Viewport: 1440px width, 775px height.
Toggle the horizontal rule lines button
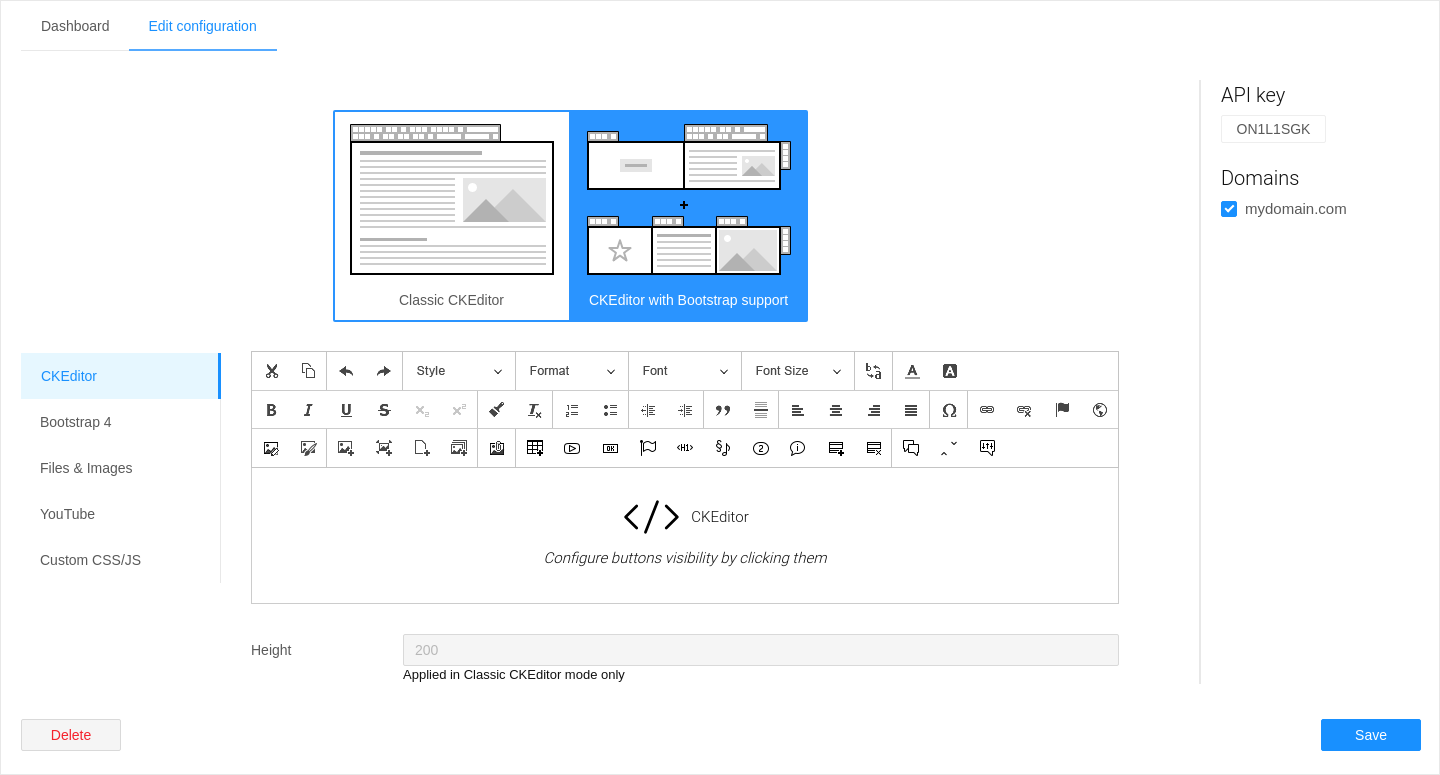click(761, 410)
